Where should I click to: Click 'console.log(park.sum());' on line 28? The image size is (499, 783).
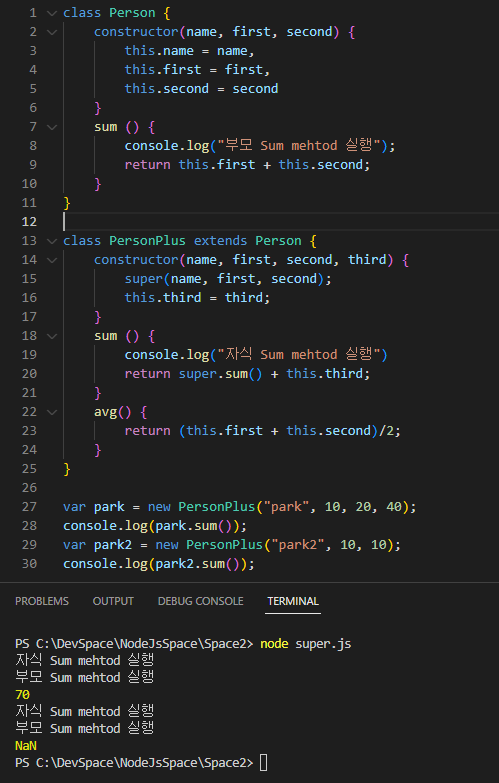(155, 526)
